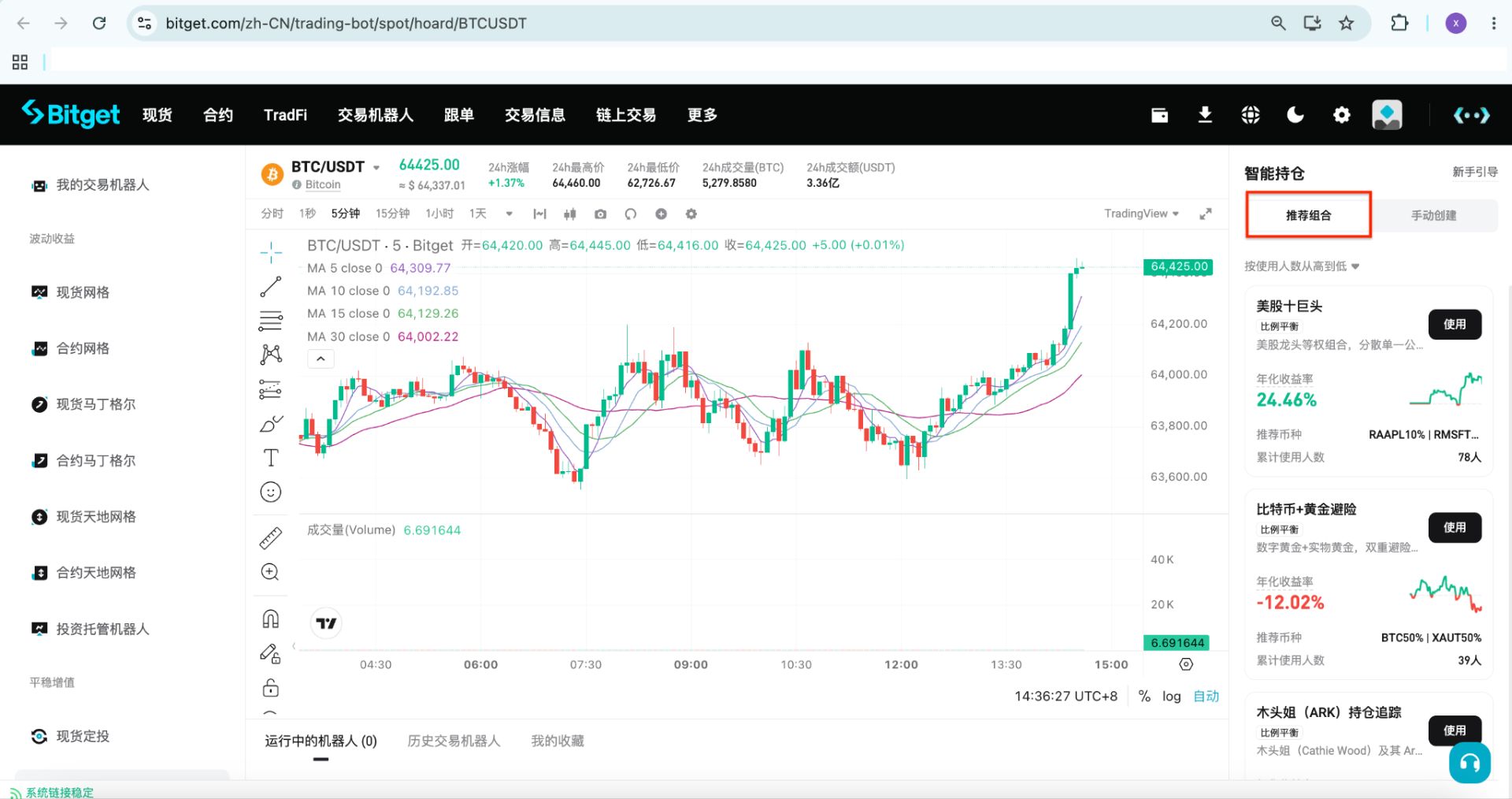Open the chart time scale settings icon
Screen dimensions: 1512x799
click(1186, 665)
